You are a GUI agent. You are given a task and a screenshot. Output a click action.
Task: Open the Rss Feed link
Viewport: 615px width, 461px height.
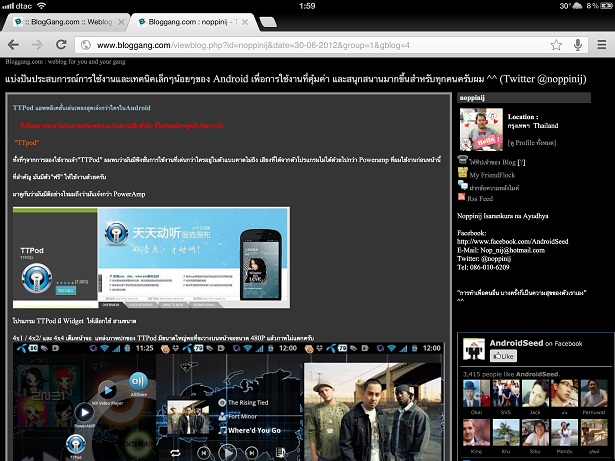(480, 199)
